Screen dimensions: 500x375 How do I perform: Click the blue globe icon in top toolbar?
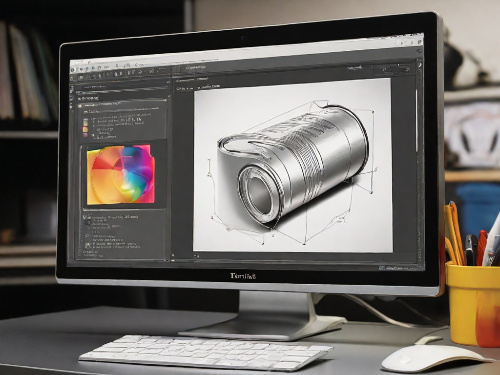[x=73, y=70]
